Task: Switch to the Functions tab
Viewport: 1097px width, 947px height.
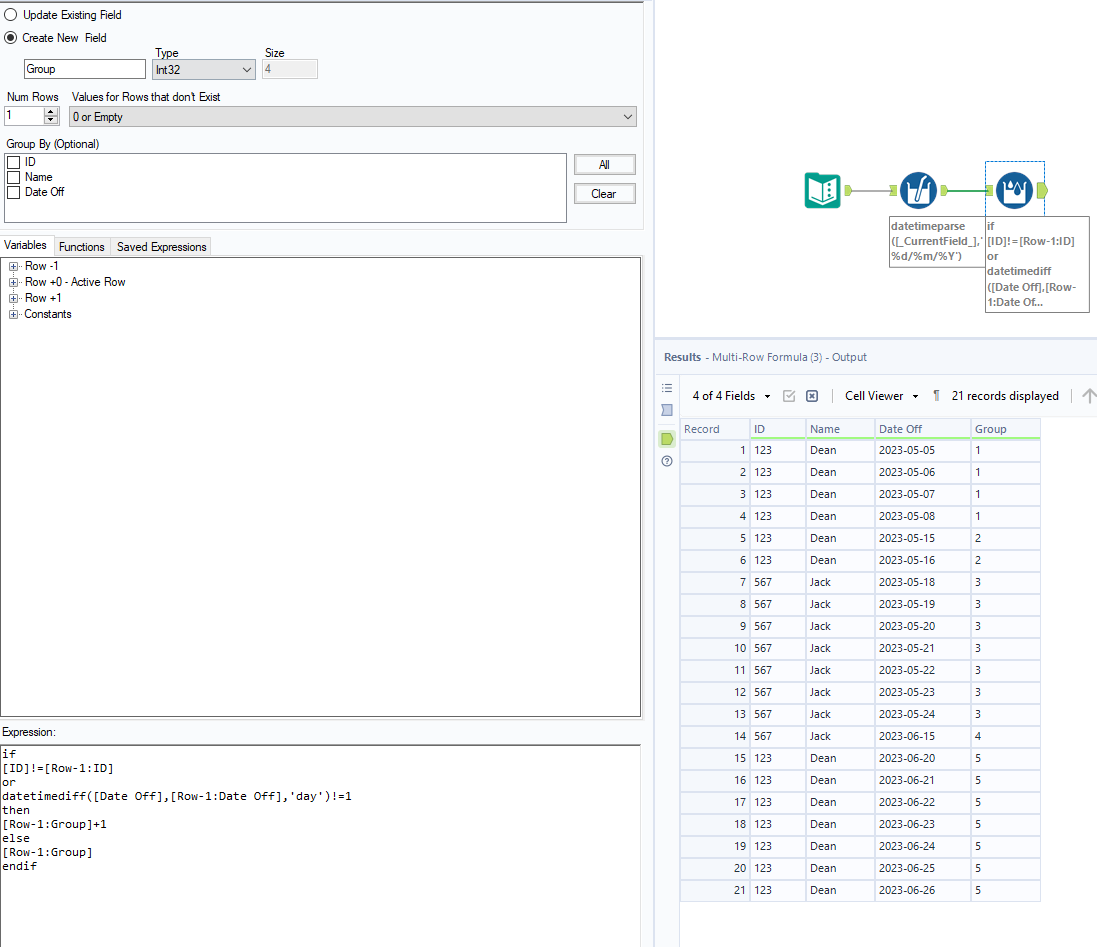Action: pyautogui.click(x=81, y=246)
